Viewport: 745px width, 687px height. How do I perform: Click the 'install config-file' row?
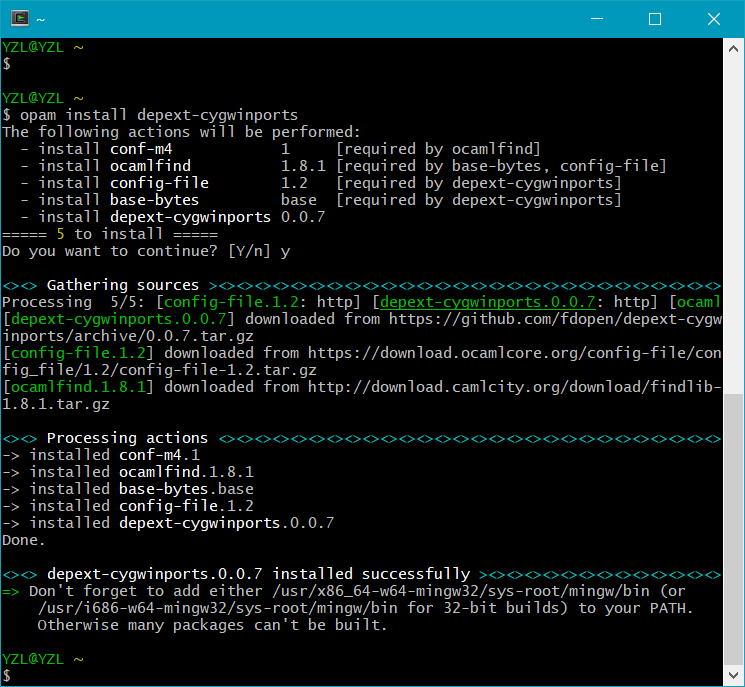click(321, 183)
